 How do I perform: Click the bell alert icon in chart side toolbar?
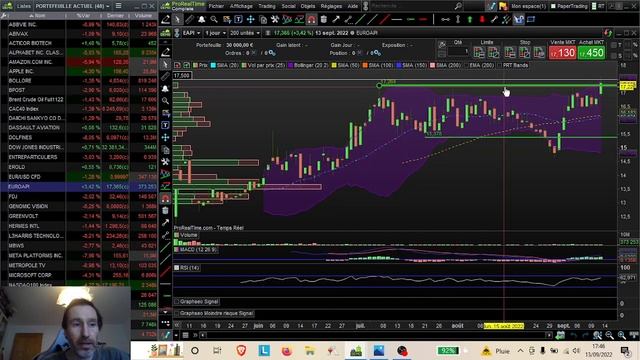[165, 89]
